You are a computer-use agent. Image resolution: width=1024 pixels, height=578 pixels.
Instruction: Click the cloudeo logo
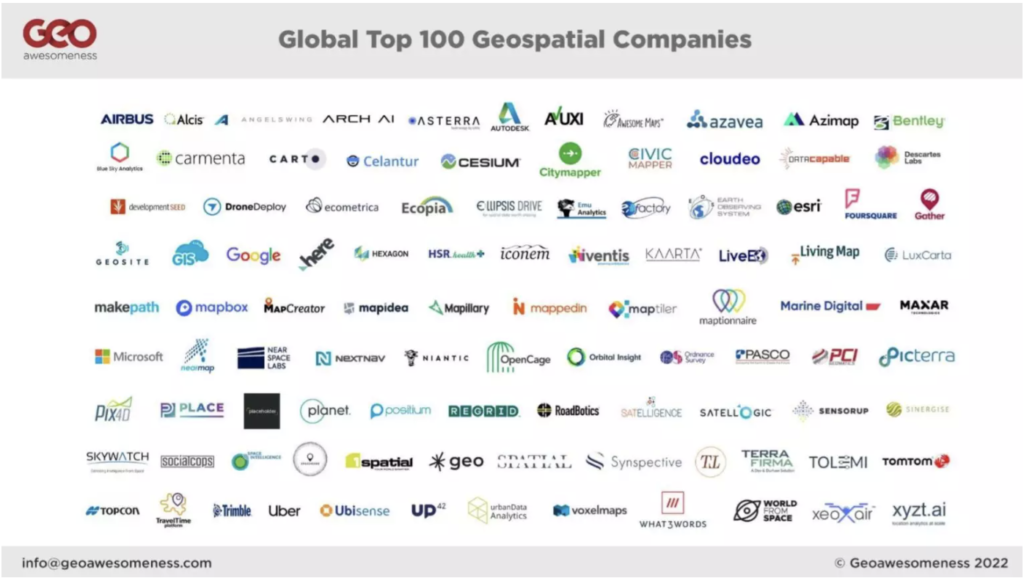[x=729, y=159]
